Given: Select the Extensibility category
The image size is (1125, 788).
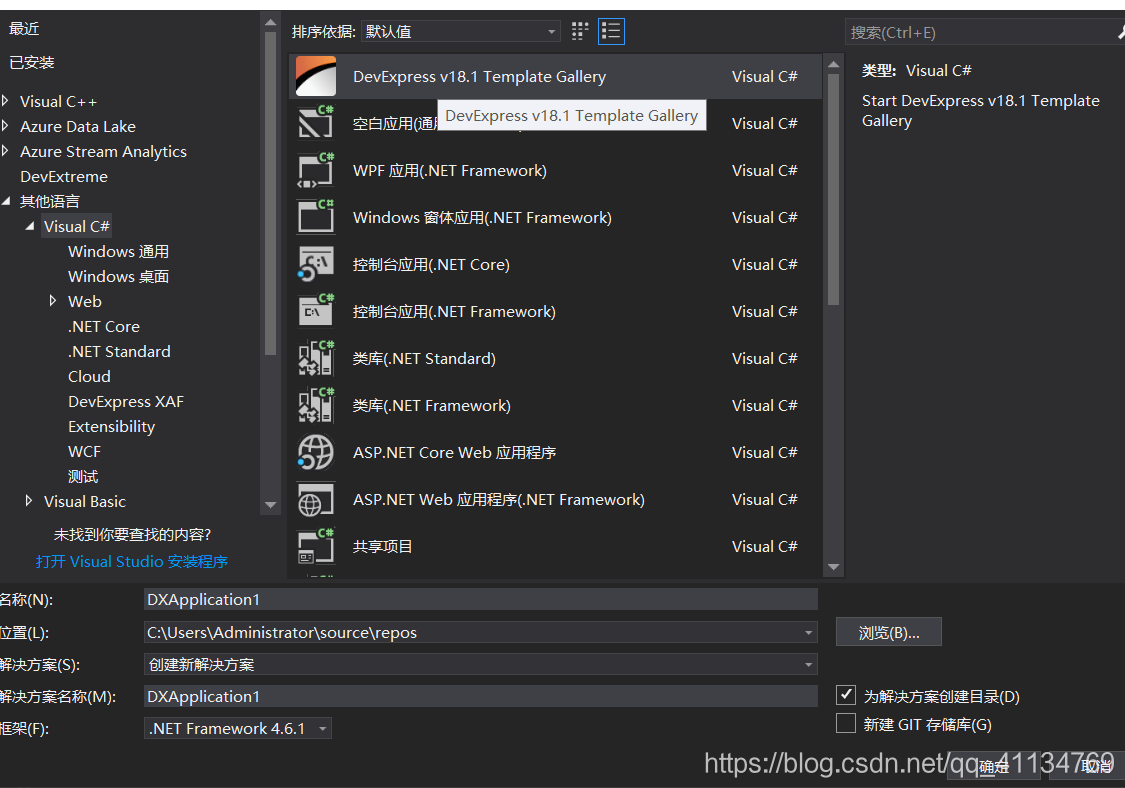Looking at the screenshot, I should 111,426.
